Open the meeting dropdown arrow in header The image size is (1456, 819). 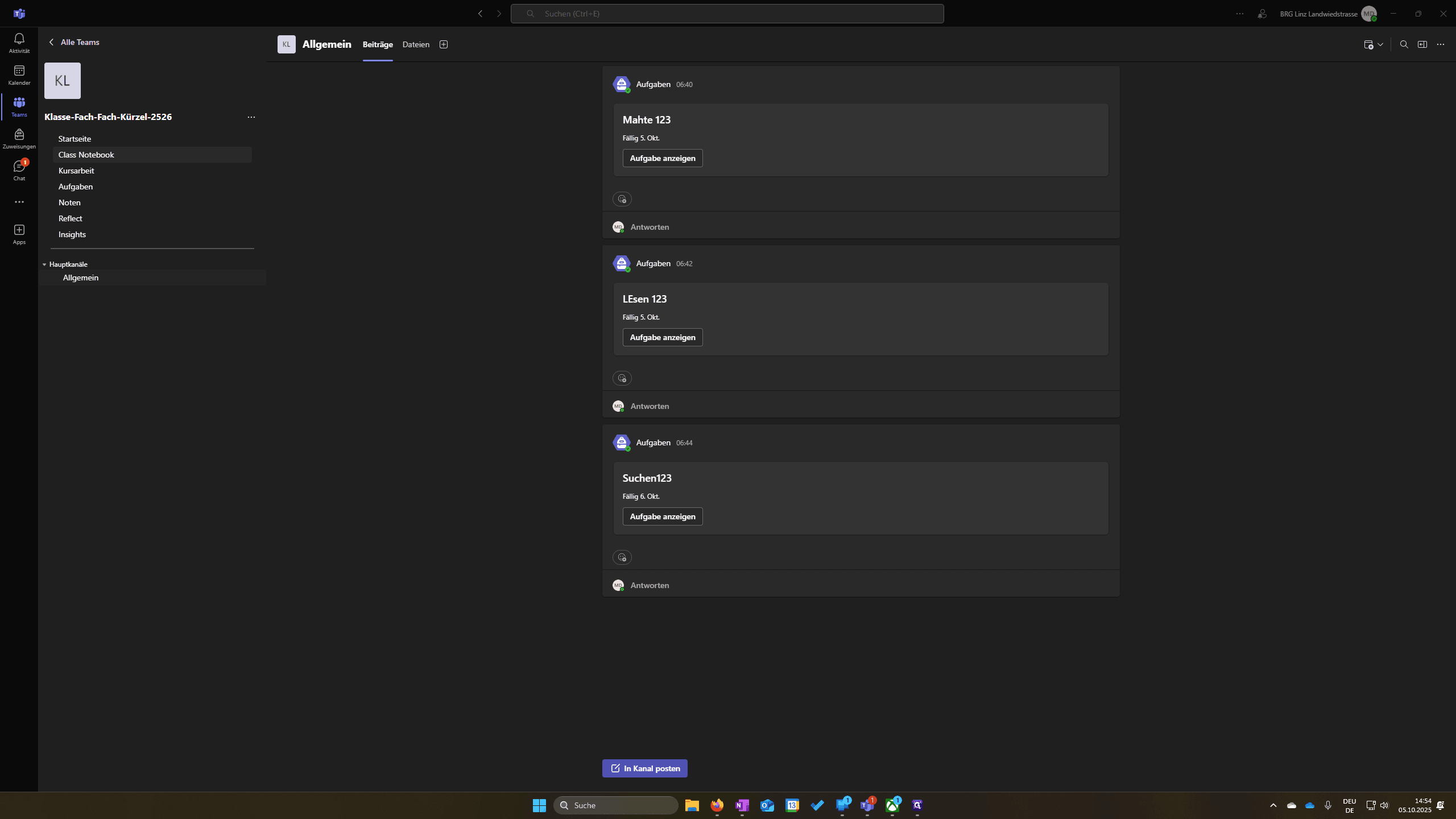click(x=1380, y=44)
